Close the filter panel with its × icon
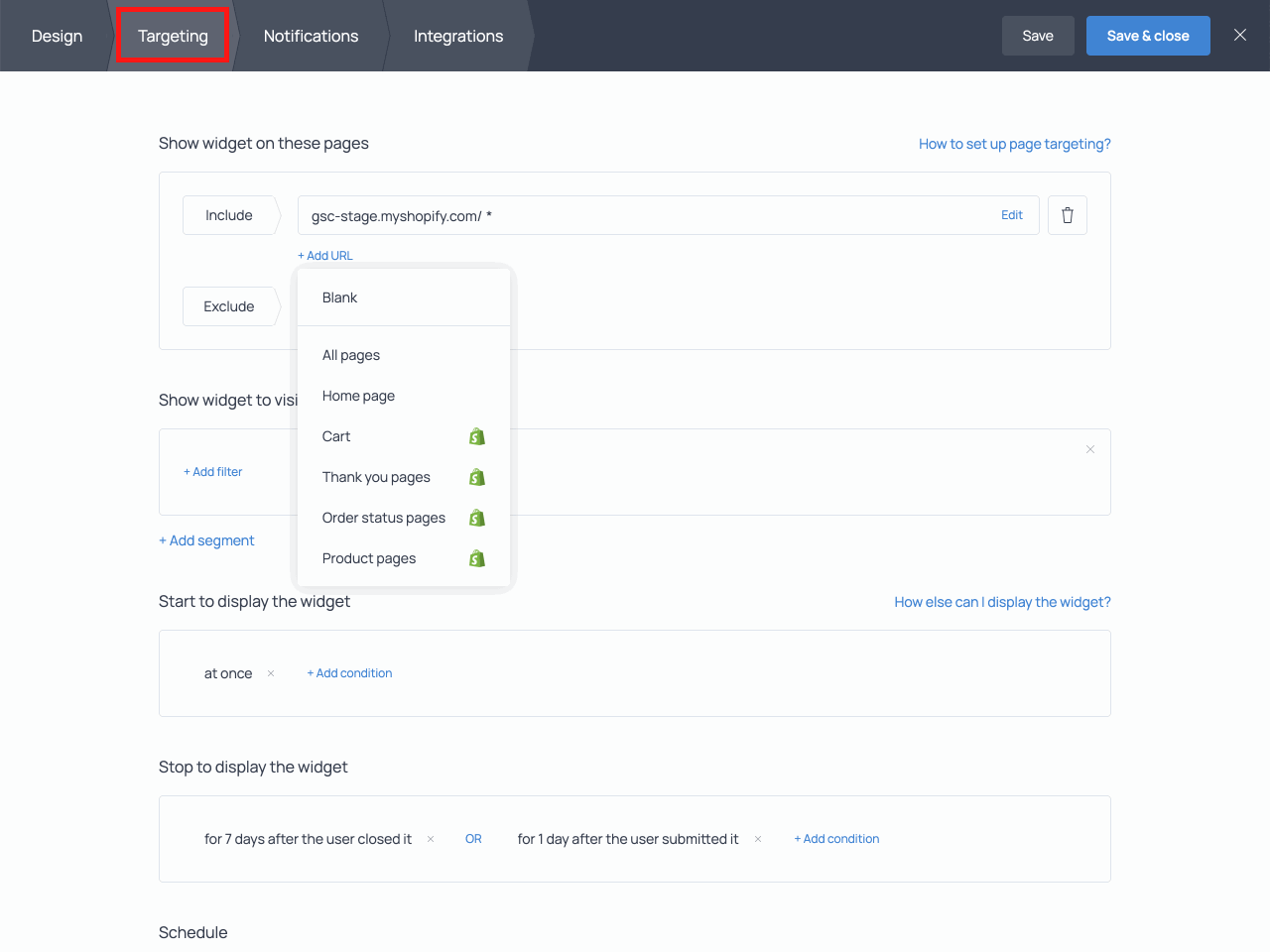This screenshot has height=952, width=1270. click(1090, 449)
